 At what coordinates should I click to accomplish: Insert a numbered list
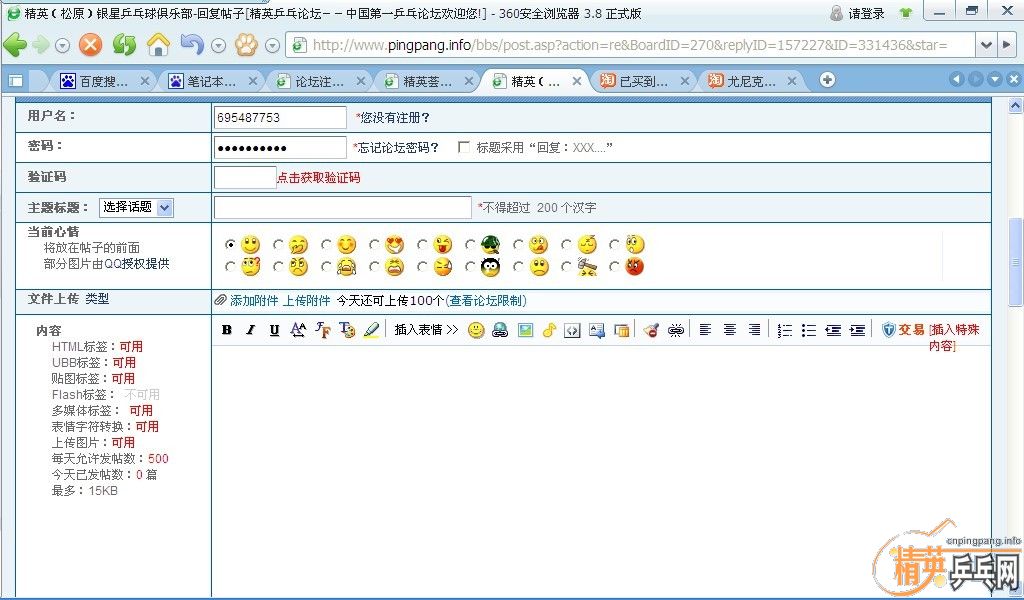click(x=785, y=330)
